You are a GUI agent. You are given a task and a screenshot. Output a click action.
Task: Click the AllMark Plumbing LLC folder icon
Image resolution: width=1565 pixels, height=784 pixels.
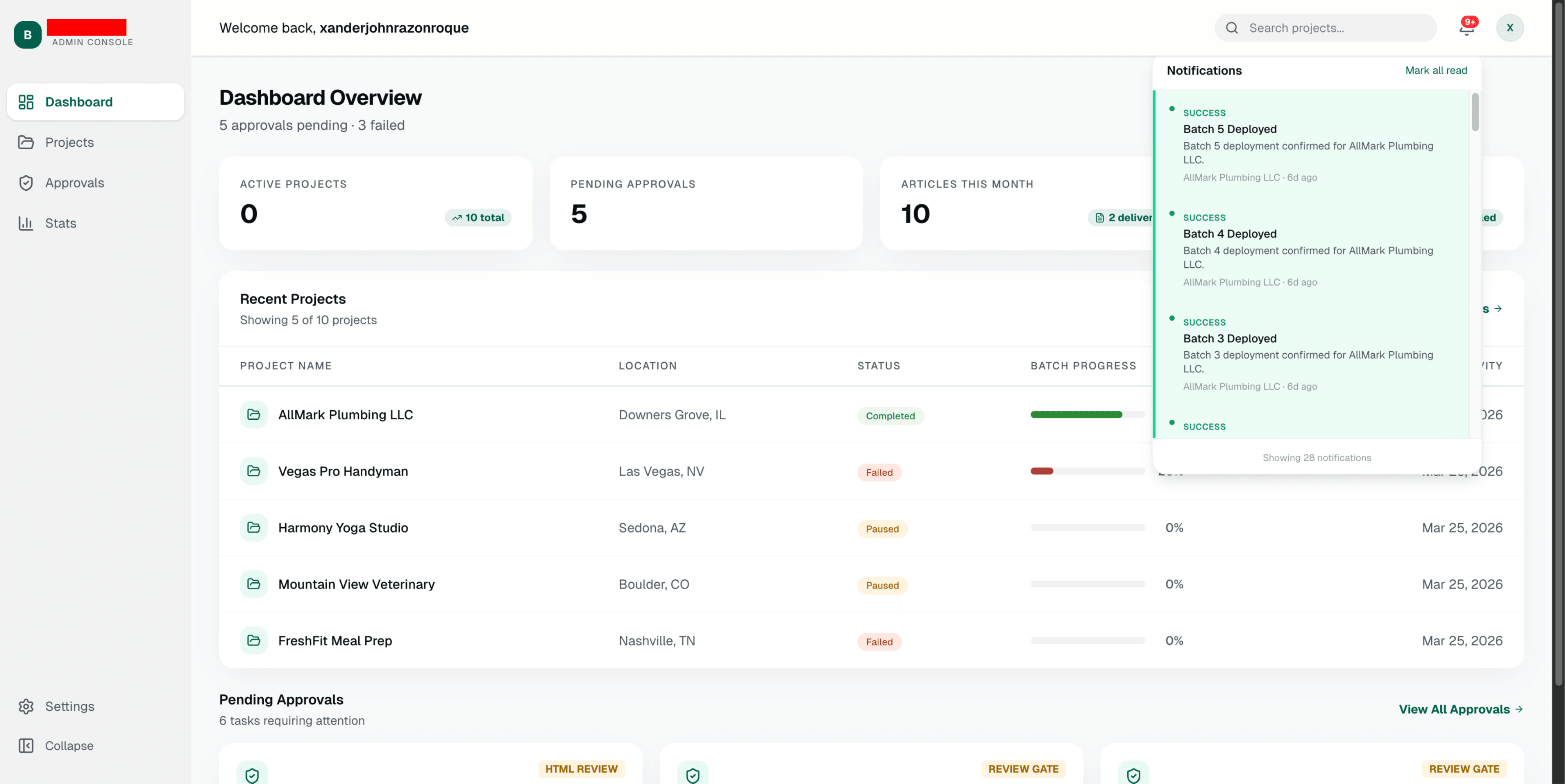(253, 415)
